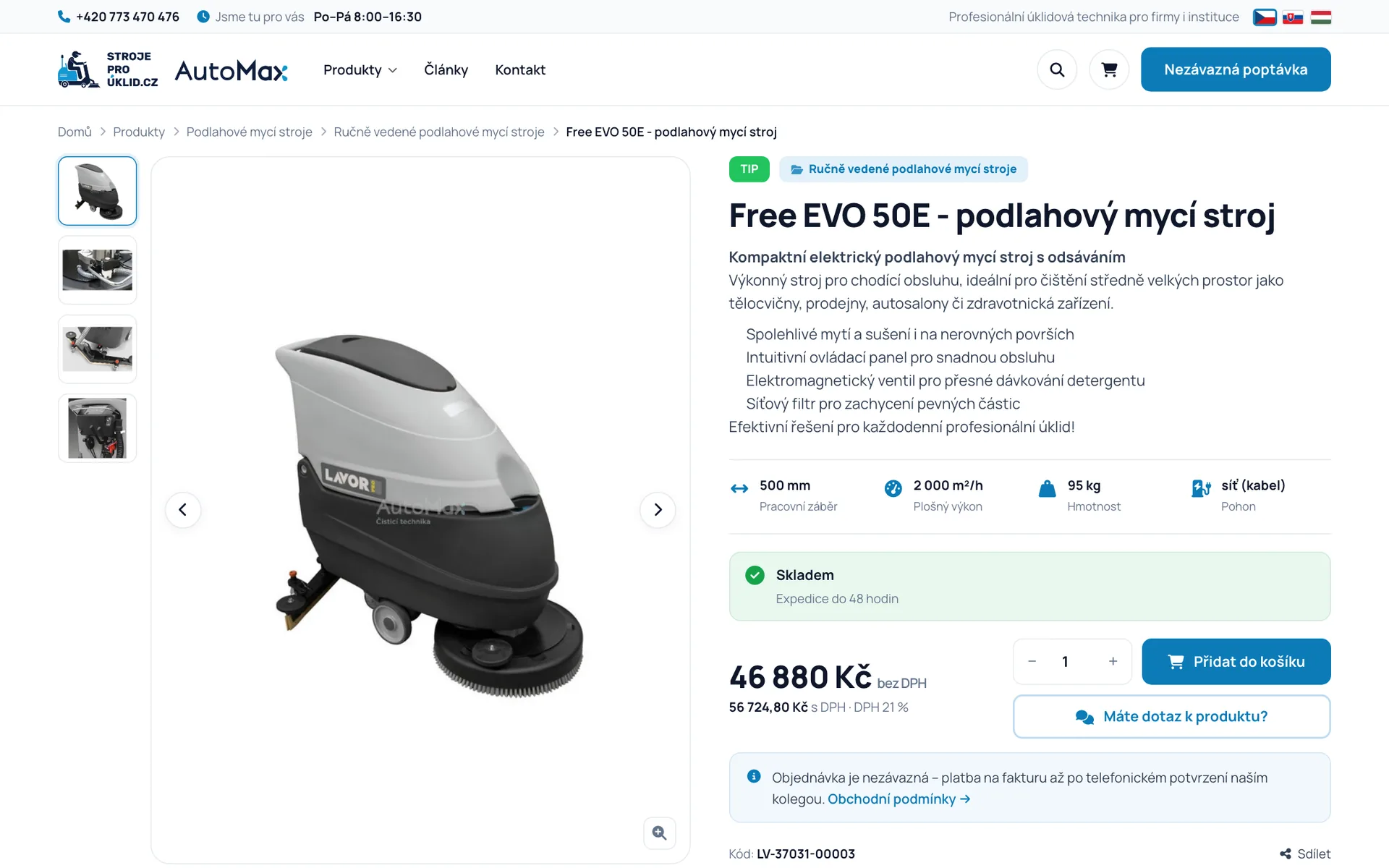The image size is (1389, 868).
Task: Switch to Hungarian language flag
Action: pos(1321,17)
